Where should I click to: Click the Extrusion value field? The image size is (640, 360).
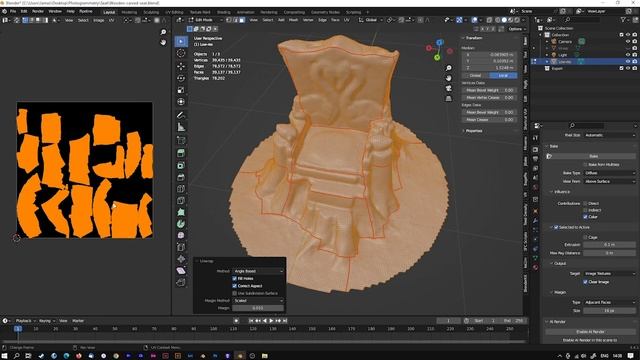click(609, 245)
